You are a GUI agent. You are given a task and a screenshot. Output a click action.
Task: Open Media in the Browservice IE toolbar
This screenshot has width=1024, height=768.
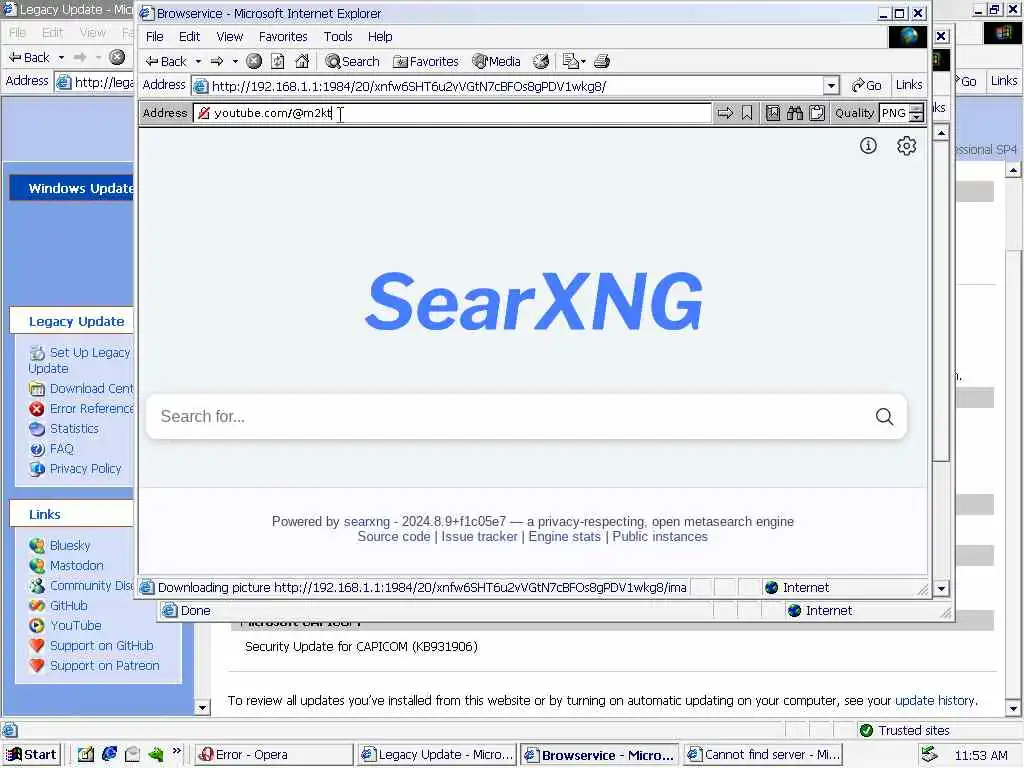click(497, 61)
